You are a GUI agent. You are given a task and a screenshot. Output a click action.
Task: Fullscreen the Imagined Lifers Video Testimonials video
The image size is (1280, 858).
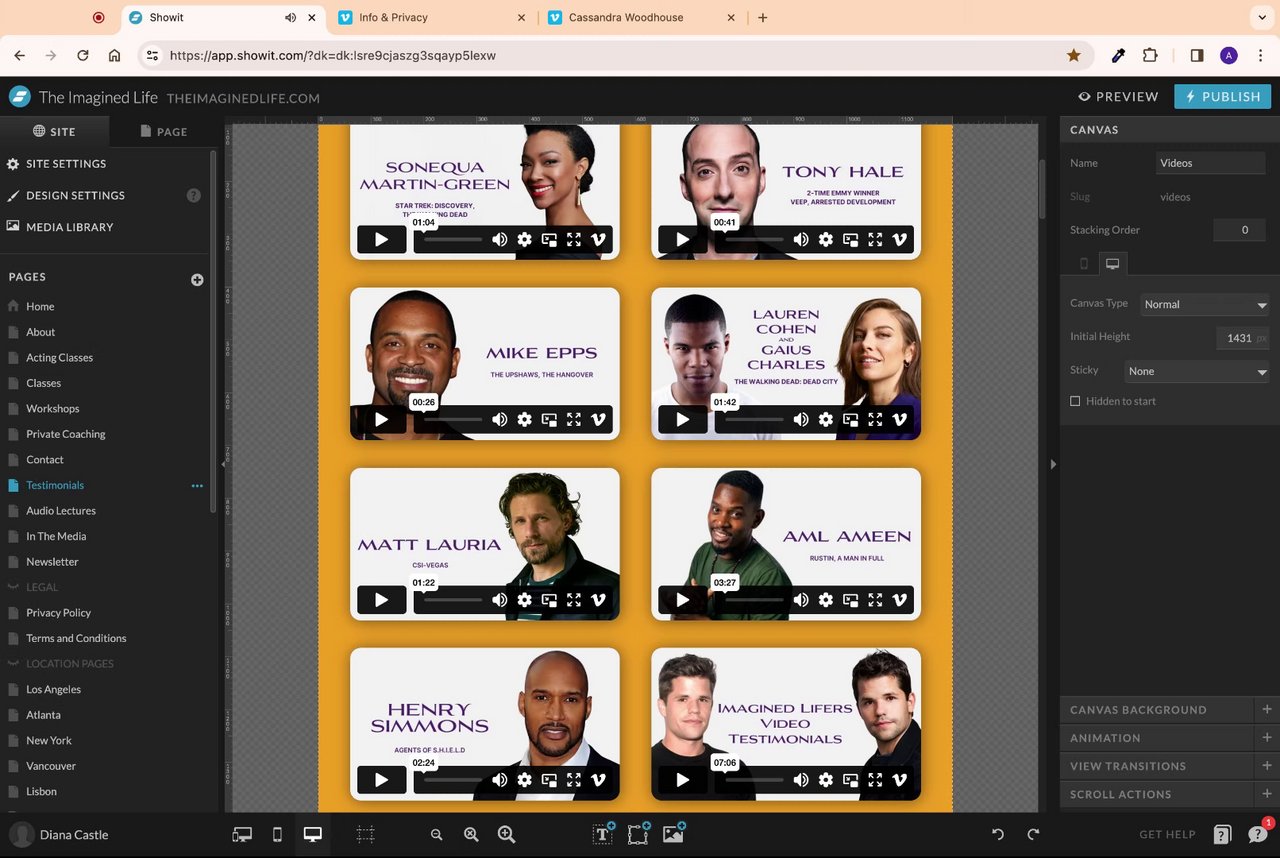pos(875,780)
